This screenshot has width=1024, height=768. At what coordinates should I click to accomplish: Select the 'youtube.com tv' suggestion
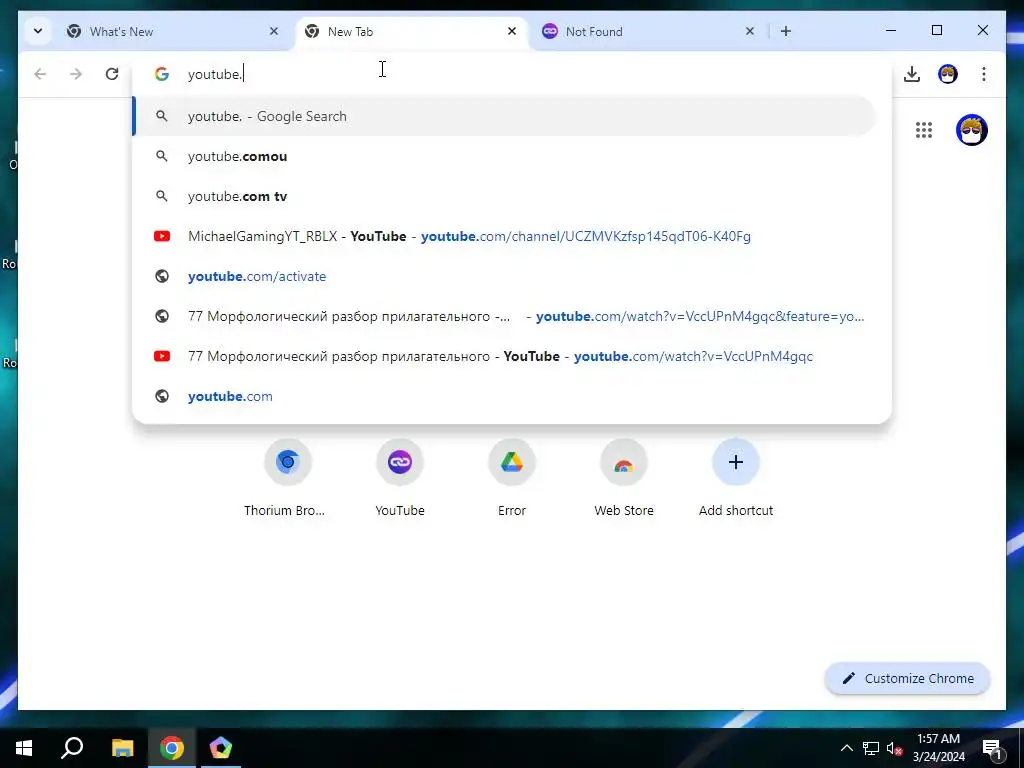[x=504, y=196]
